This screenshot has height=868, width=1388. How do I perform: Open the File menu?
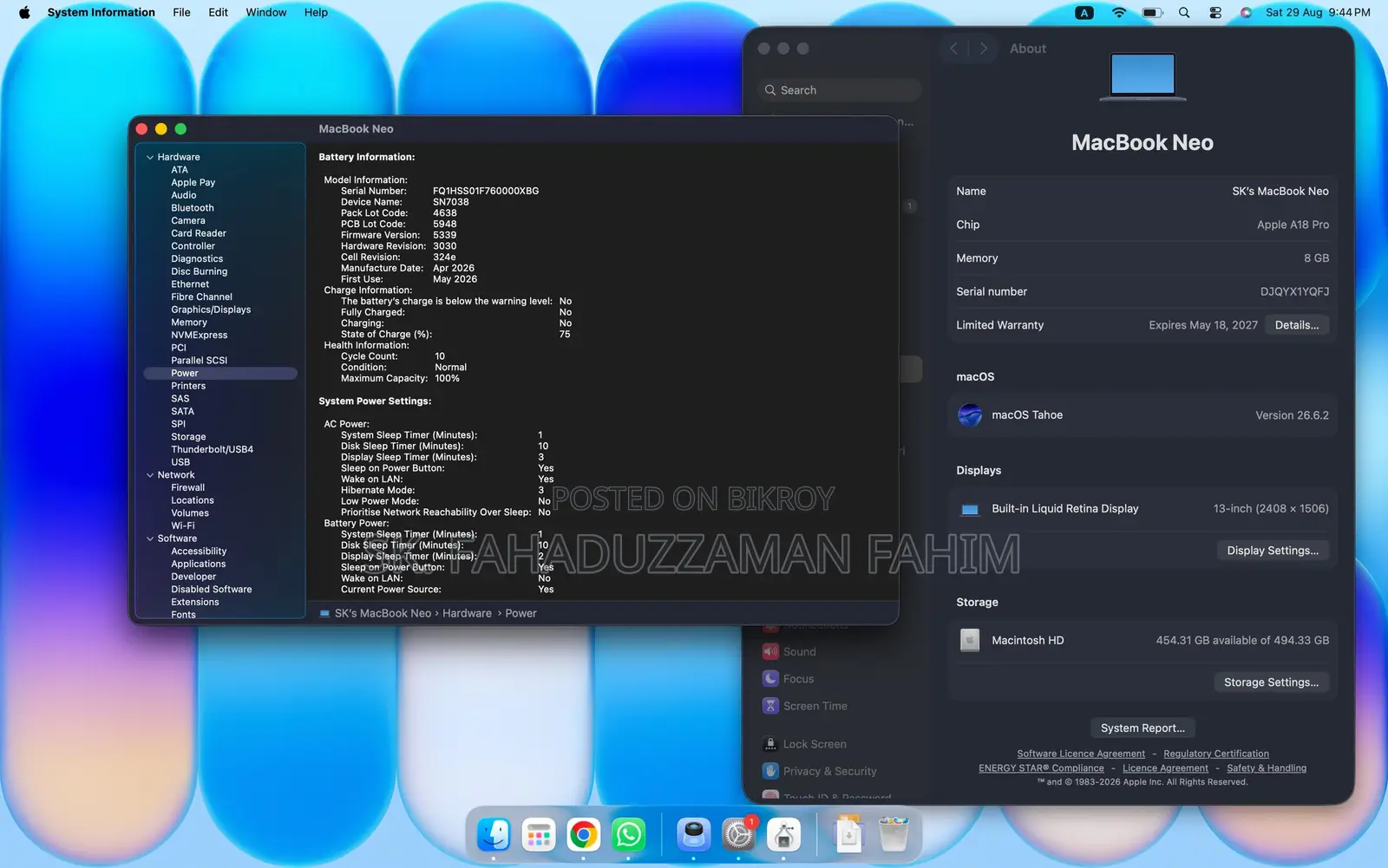click(181, 12)
